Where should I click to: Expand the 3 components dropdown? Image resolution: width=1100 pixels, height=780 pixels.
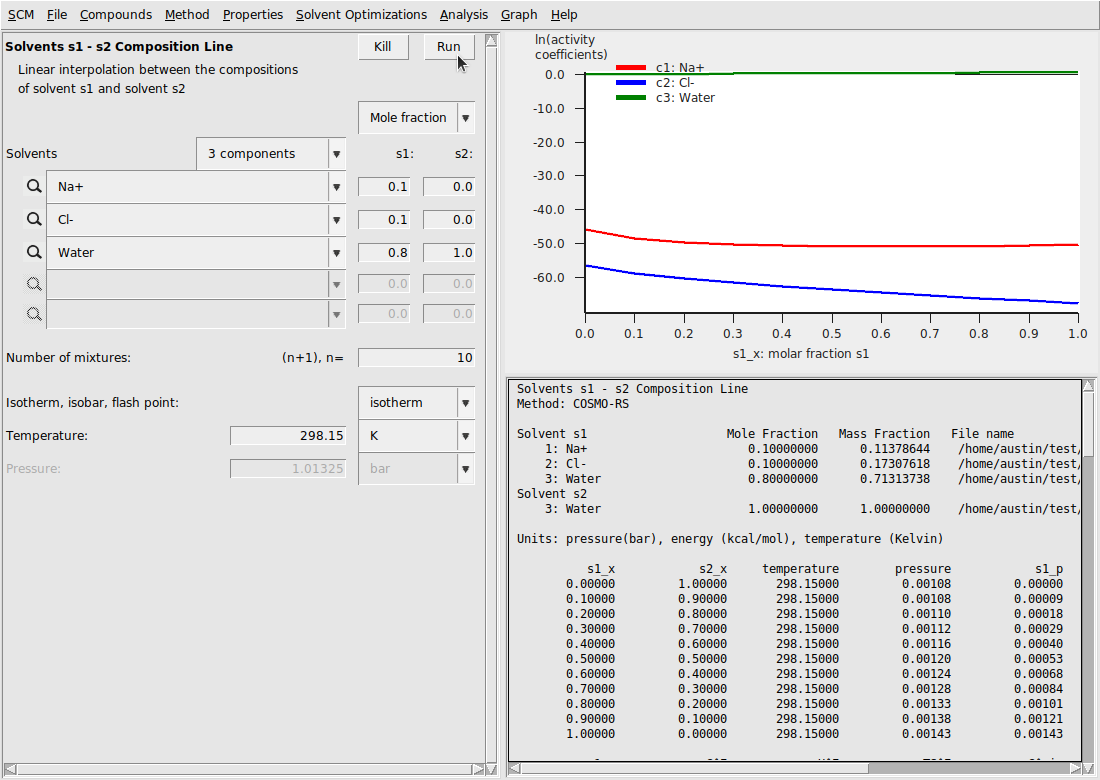(336, 154)
